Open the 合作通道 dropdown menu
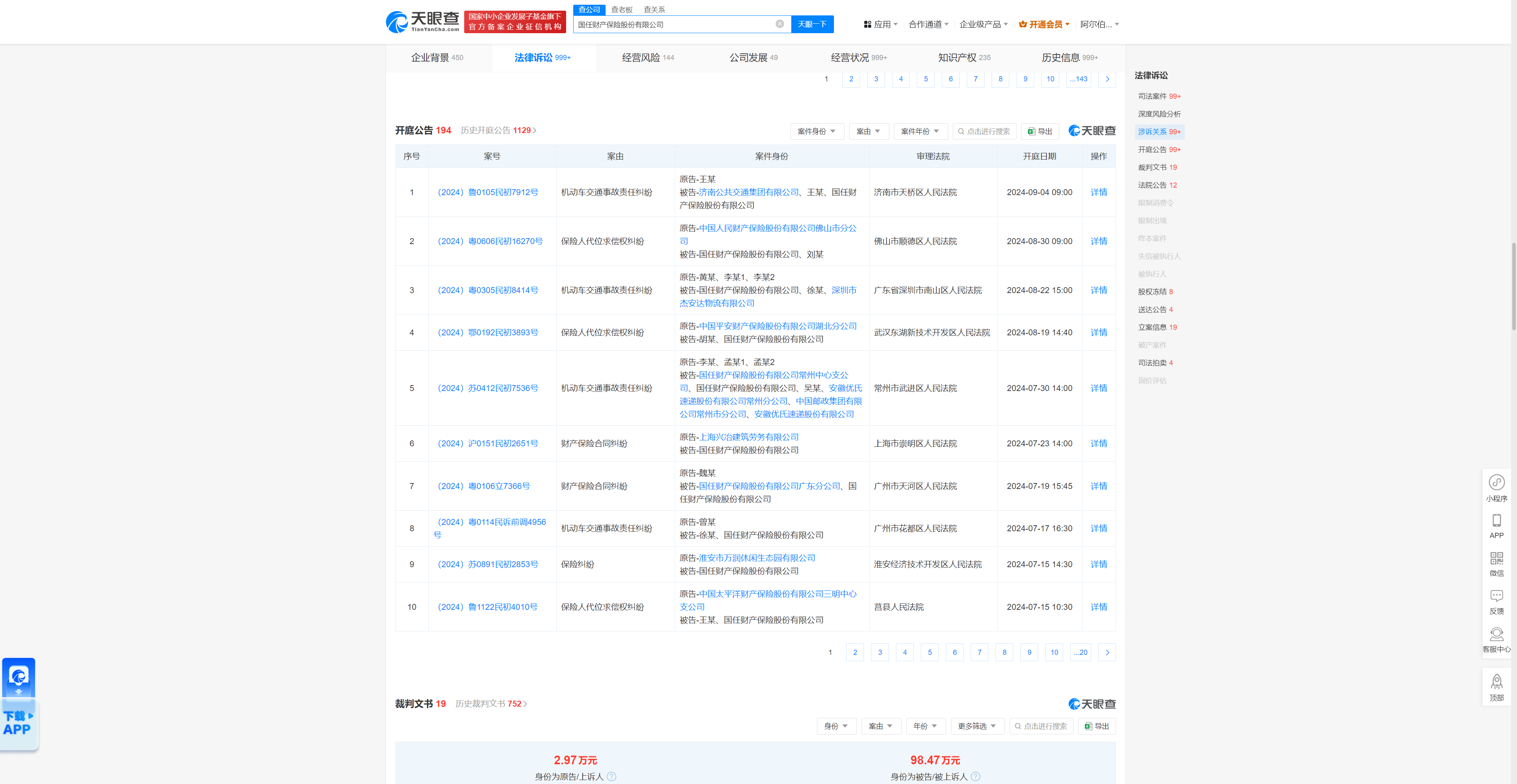1517x784 pixels. (929, 24)
